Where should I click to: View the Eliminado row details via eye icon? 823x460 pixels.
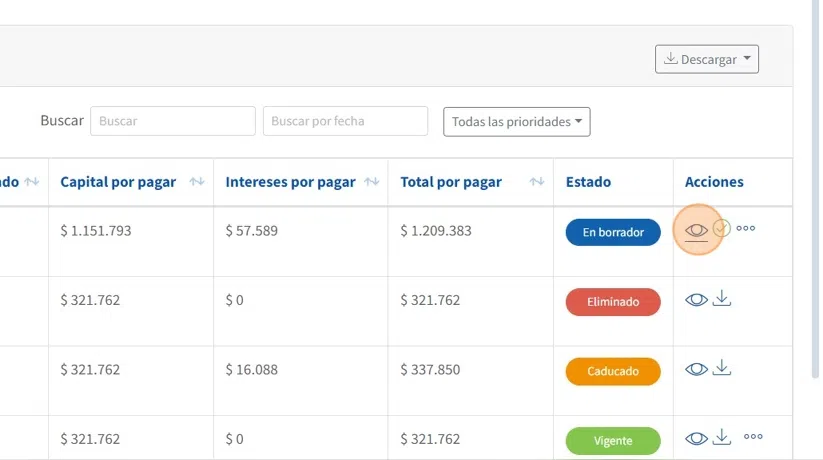(x=696, y=299)
